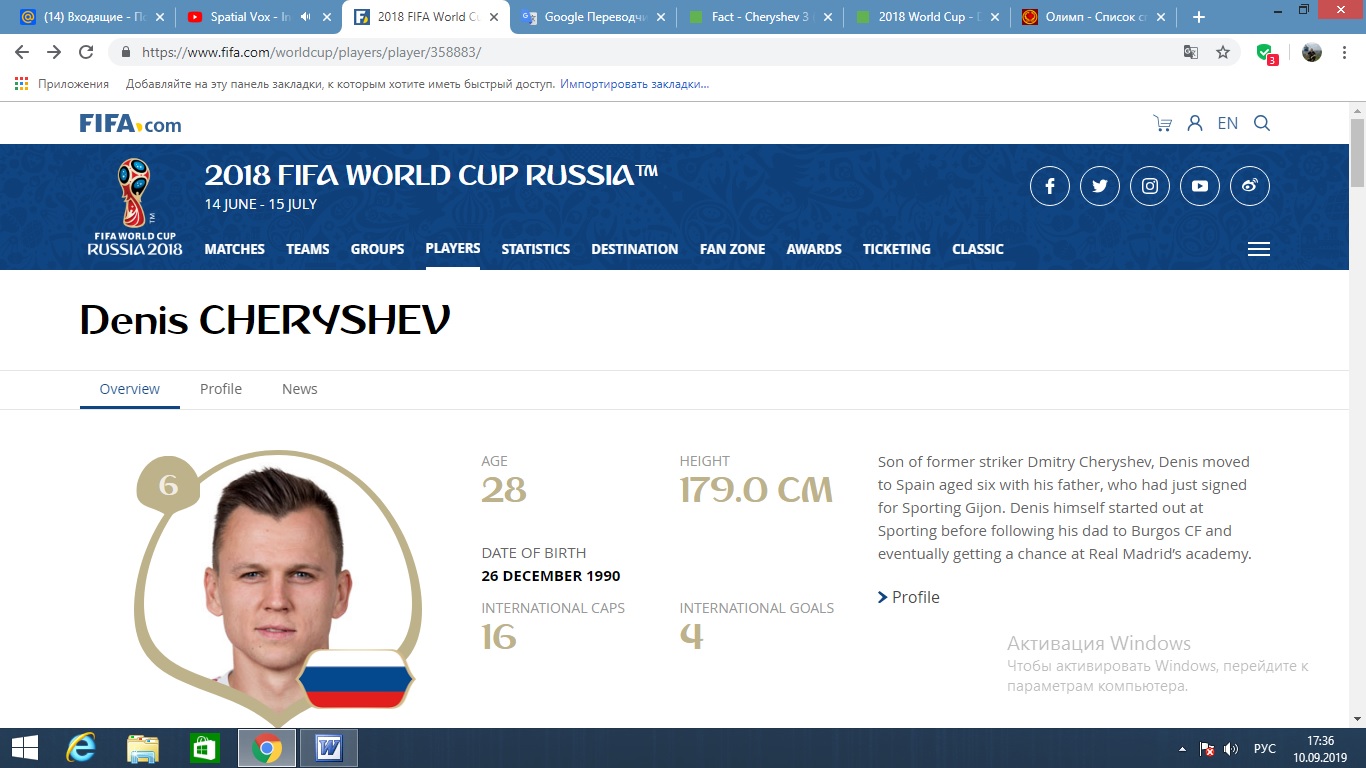1366x768 pixels.
Task: Show hidden tray icons arrow
Action: click(1183, 749)
